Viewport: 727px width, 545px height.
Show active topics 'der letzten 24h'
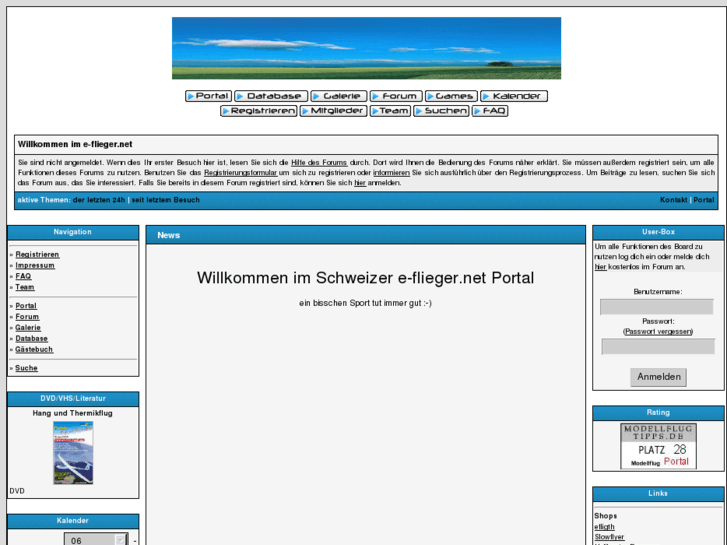pyautogui.click(x=99, y=200)
